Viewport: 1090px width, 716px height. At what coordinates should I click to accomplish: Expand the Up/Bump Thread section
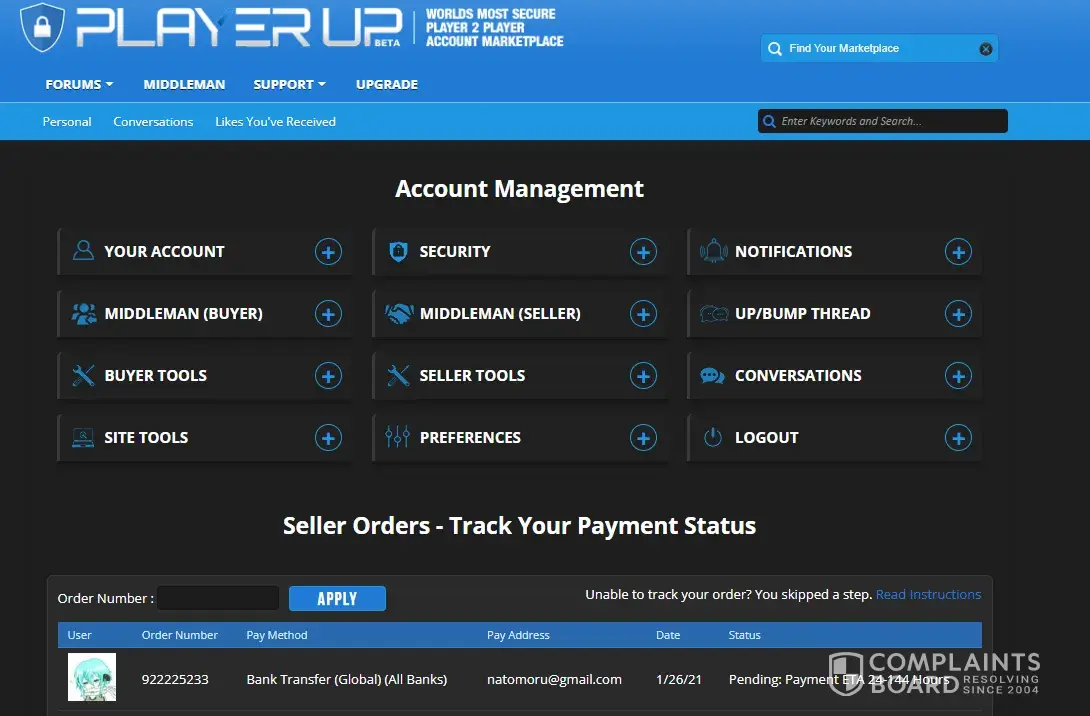(958, 314)
